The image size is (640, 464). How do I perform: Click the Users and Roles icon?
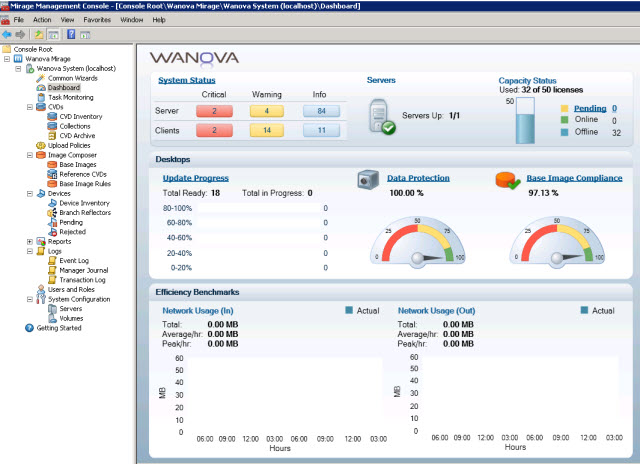click(41, 289)
